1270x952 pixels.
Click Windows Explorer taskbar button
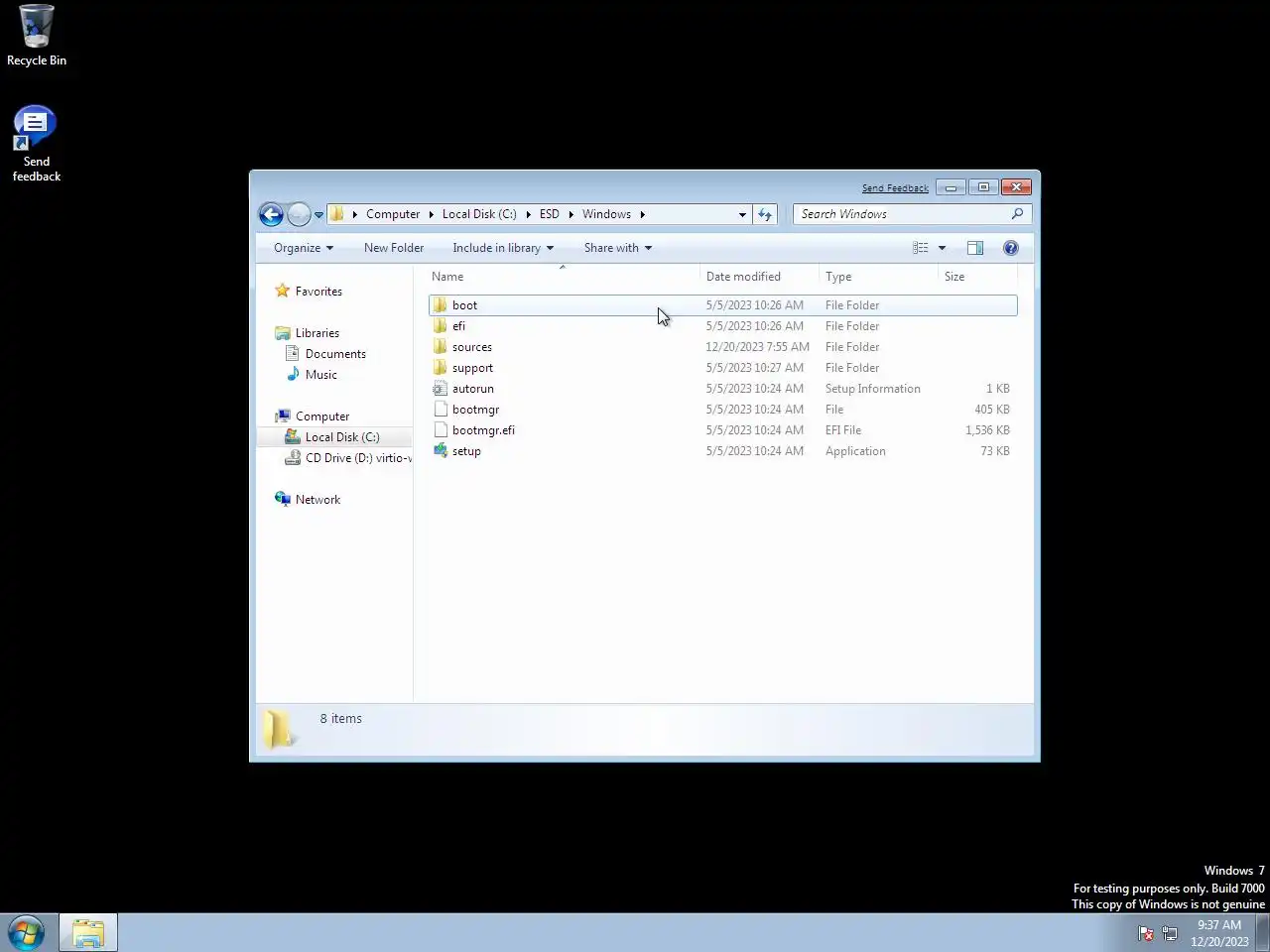tap(88, 933)
